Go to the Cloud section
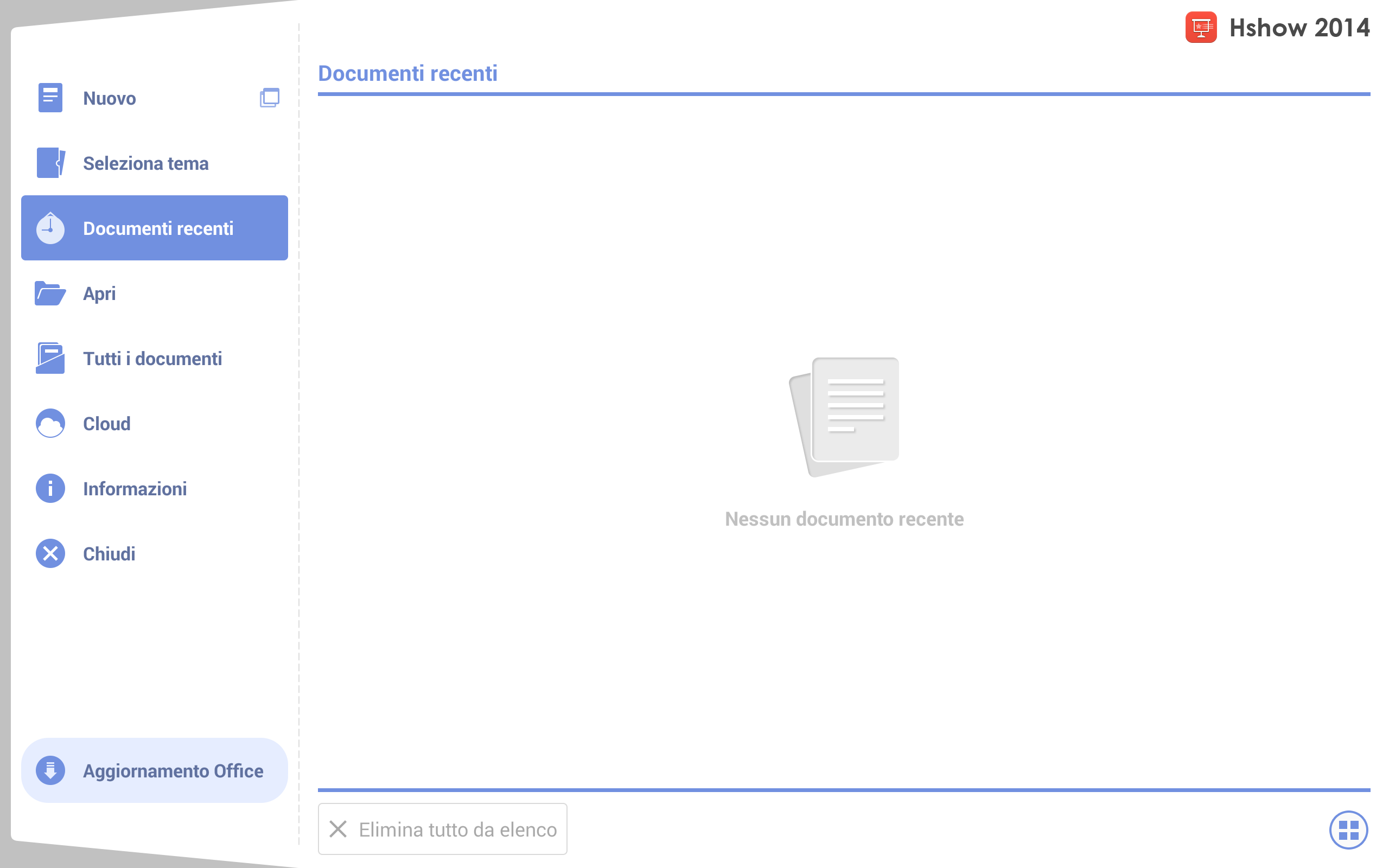 point(155,424)
